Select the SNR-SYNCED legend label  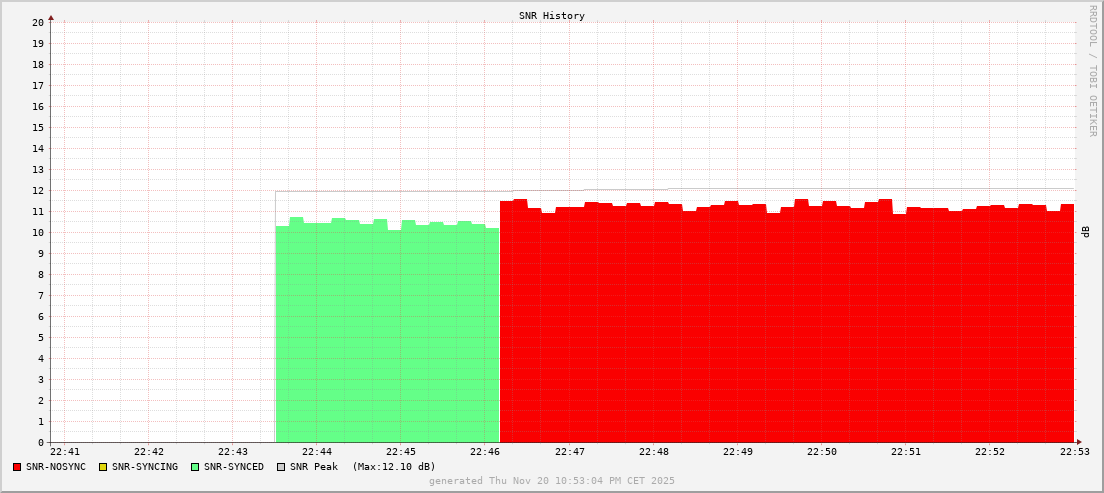pyautogui.click(x=233, y=467)
